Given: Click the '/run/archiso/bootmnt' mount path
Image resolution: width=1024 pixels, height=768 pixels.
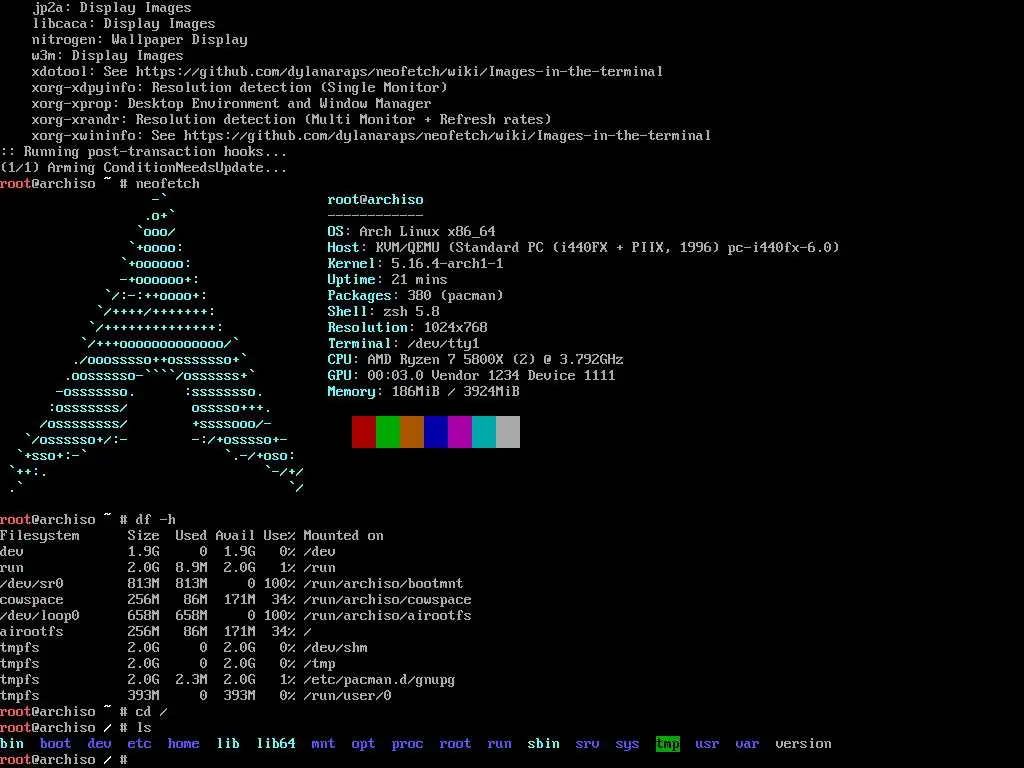Looking at the screenshot, I should coord(383,584).
